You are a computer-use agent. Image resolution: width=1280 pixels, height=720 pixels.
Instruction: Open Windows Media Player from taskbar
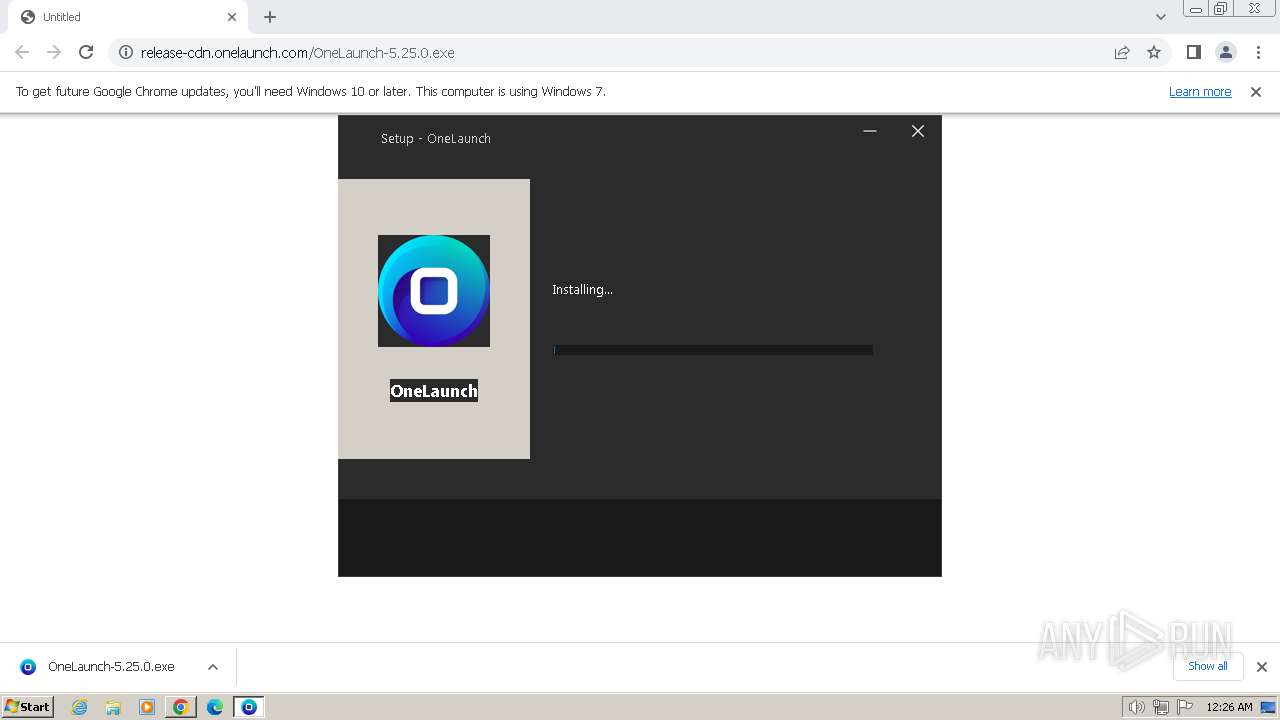point(147,707)
